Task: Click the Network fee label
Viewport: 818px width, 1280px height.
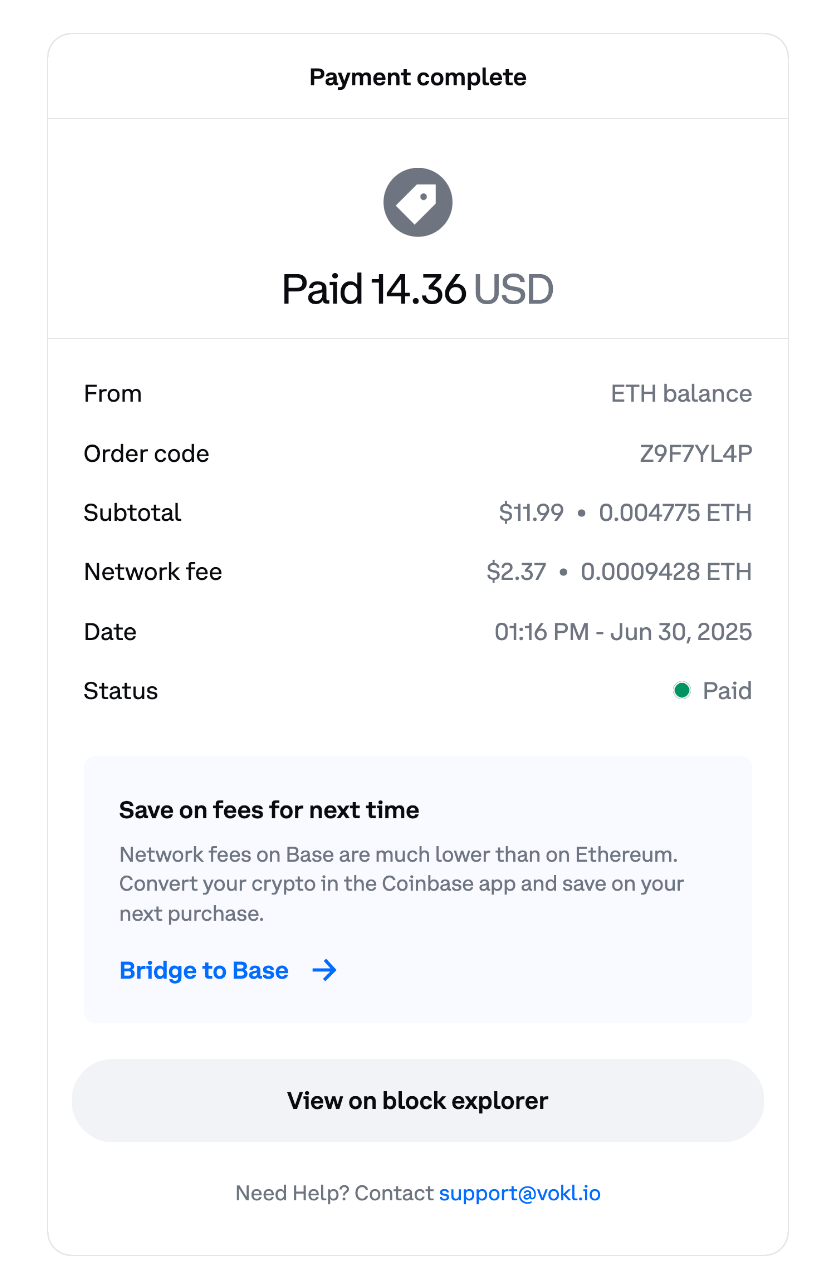Action: point(153,572)
